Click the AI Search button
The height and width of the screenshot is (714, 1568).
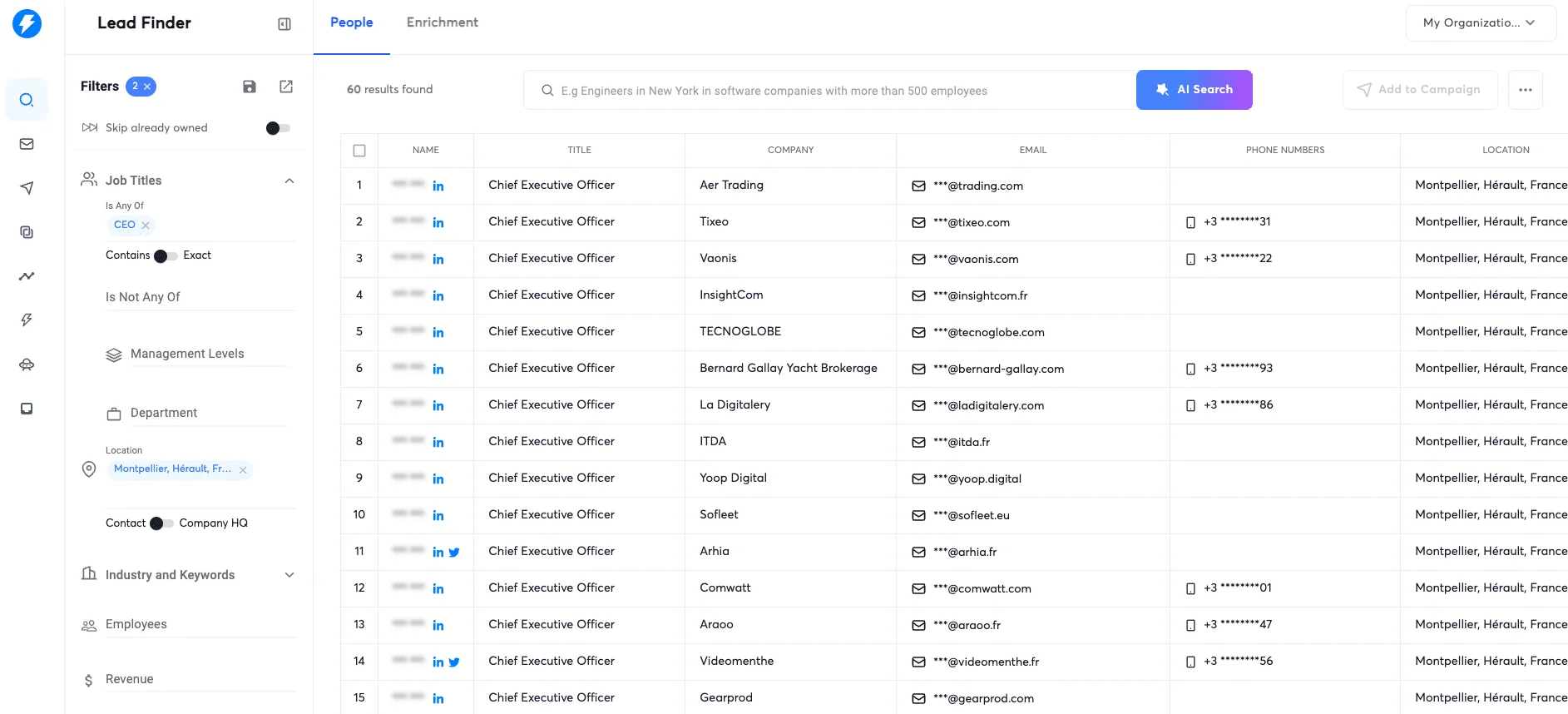(x=1195, y=90)
